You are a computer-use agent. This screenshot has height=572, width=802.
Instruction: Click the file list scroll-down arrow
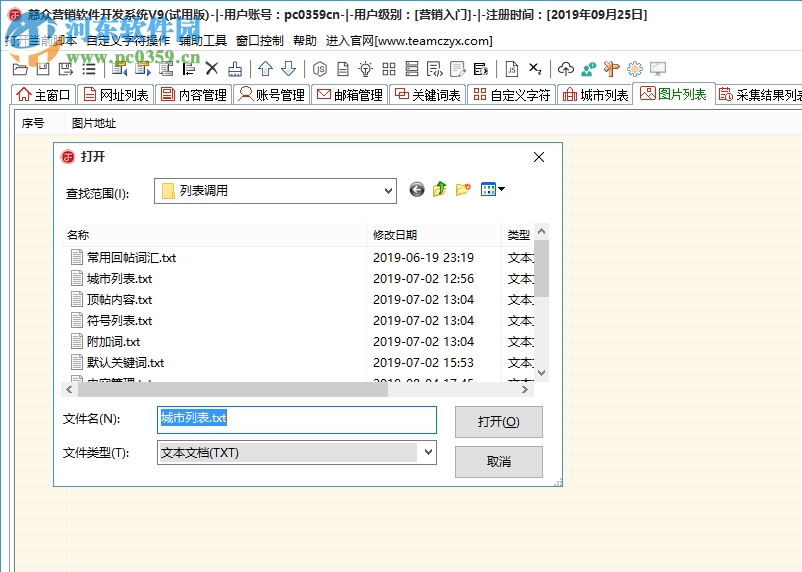(x=541, y=372)
